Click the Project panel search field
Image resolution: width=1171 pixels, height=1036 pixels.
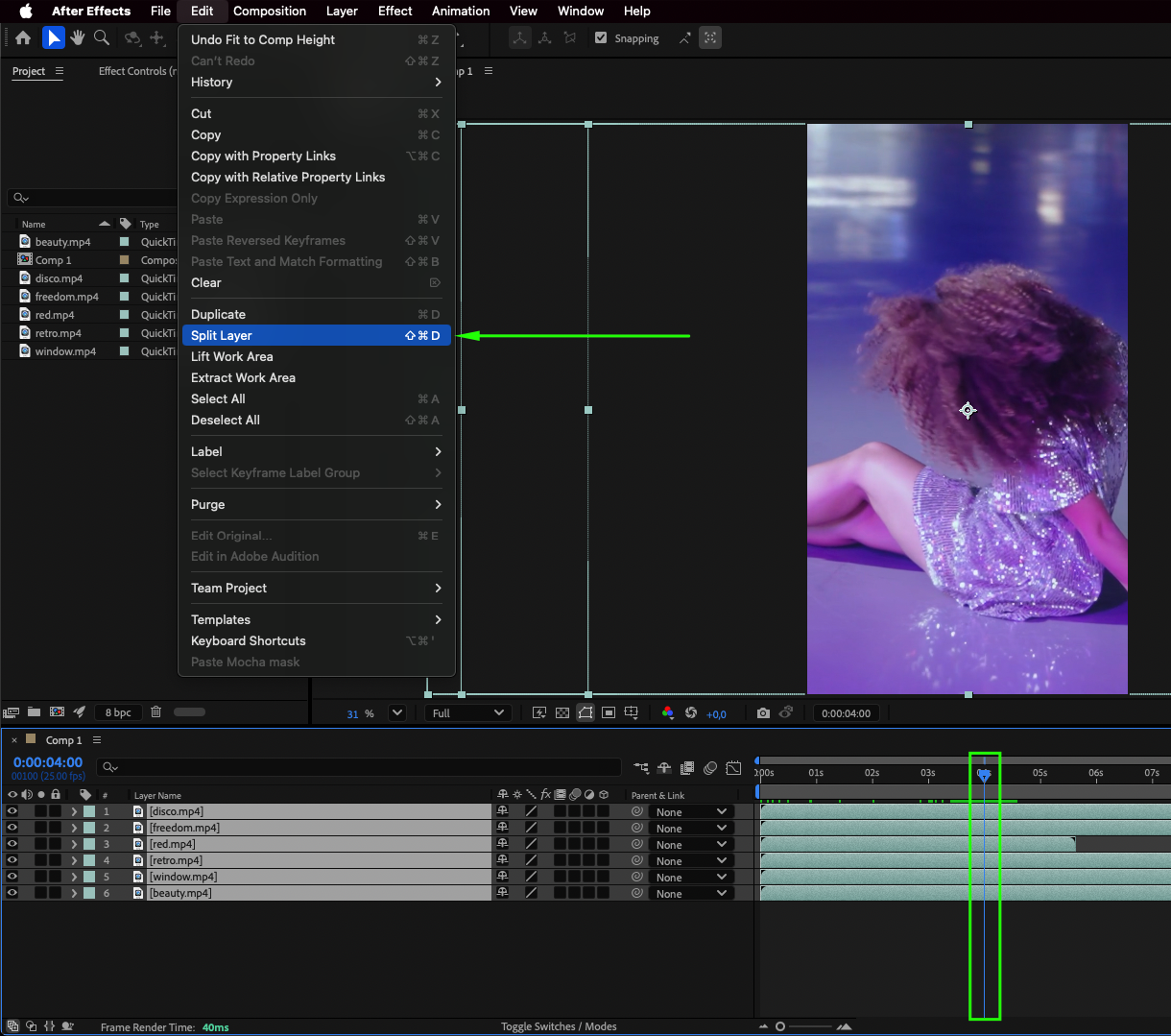click(x=91, y=198)
